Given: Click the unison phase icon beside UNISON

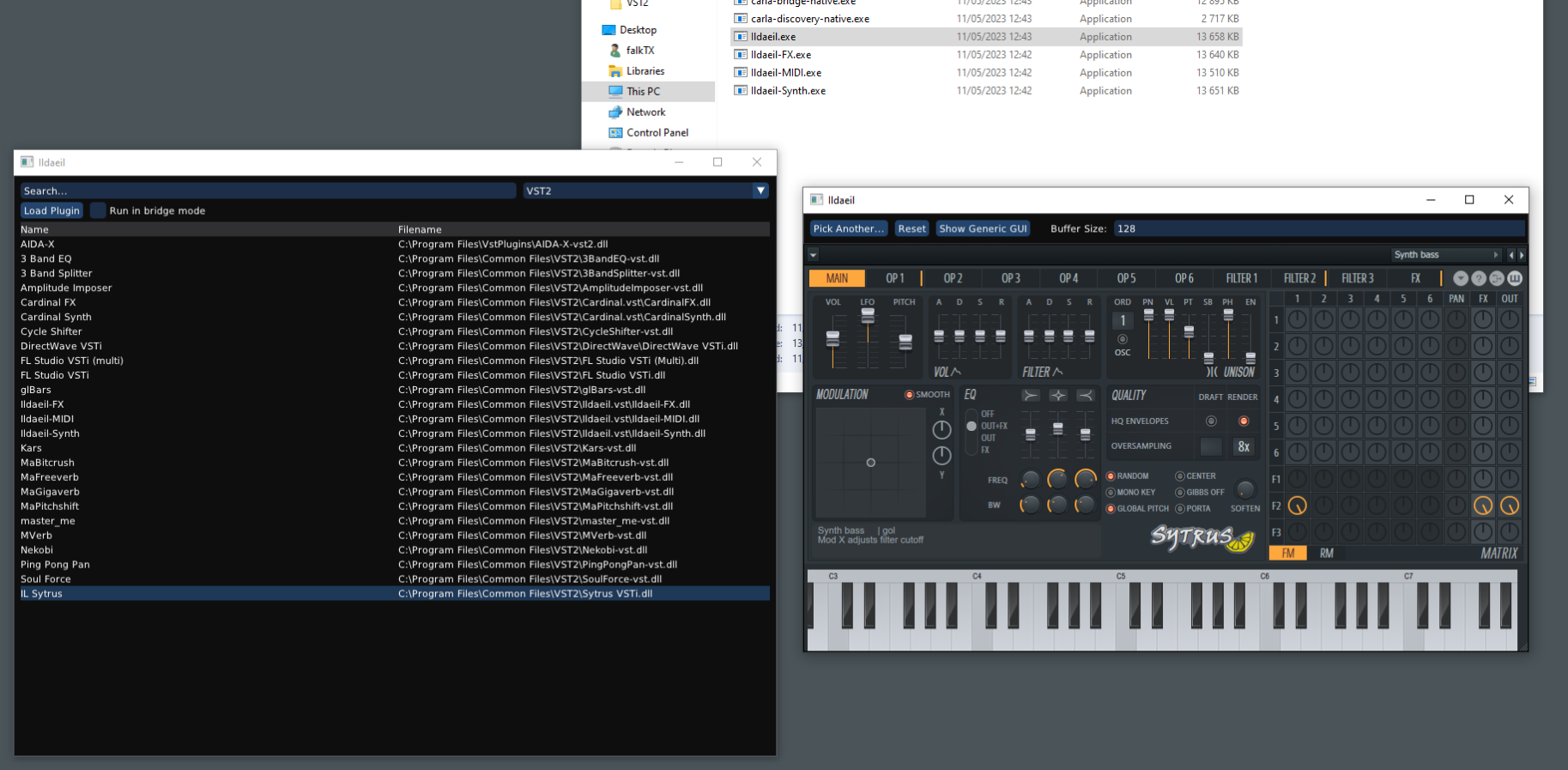Looking at the screenshot, I should [x=1212, y=372].
